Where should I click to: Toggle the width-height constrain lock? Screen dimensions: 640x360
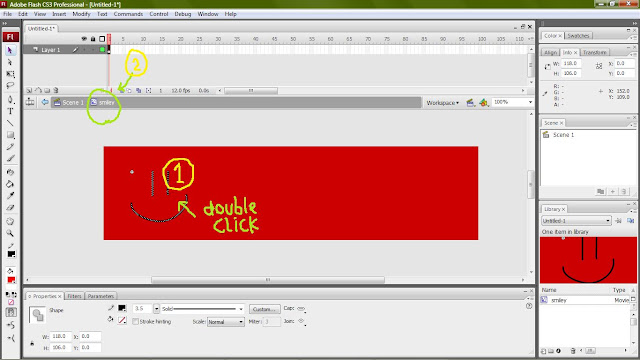32,343
